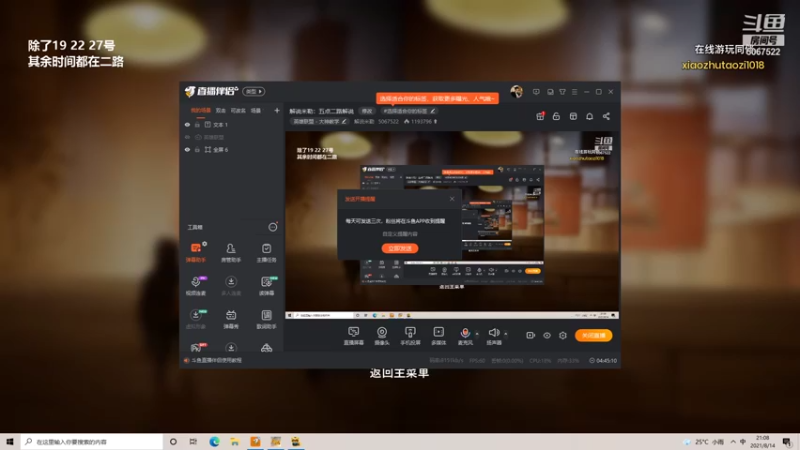
Task: Open the Windows Start menu
Action: coord(10,441)
